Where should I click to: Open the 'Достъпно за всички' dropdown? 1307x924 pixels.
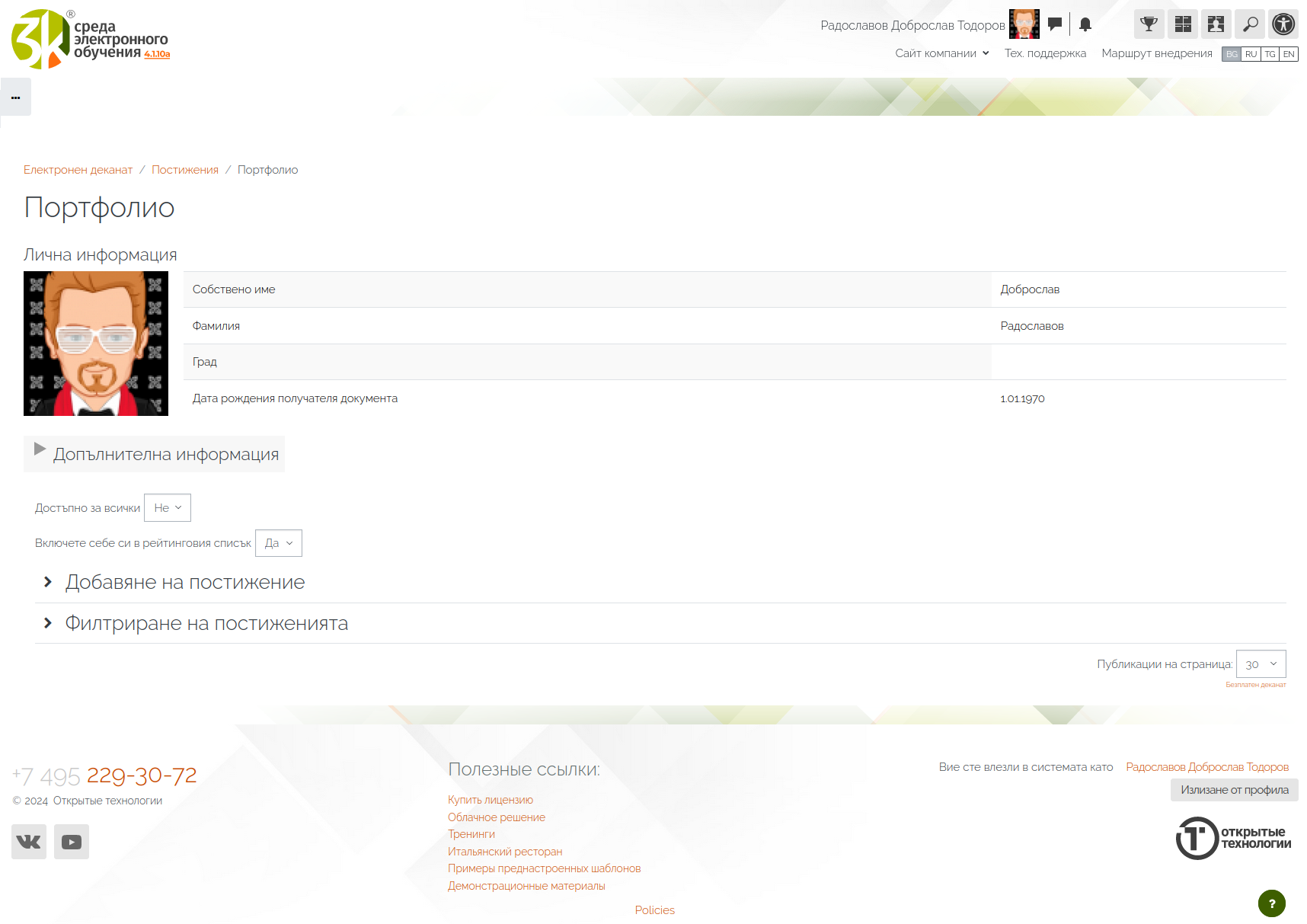168,508
